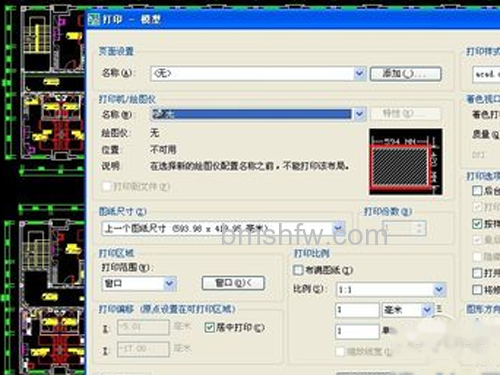Click the paper preview thumbnail
Image resolution: width=500 pixels, height=375 pixels.
406,162
